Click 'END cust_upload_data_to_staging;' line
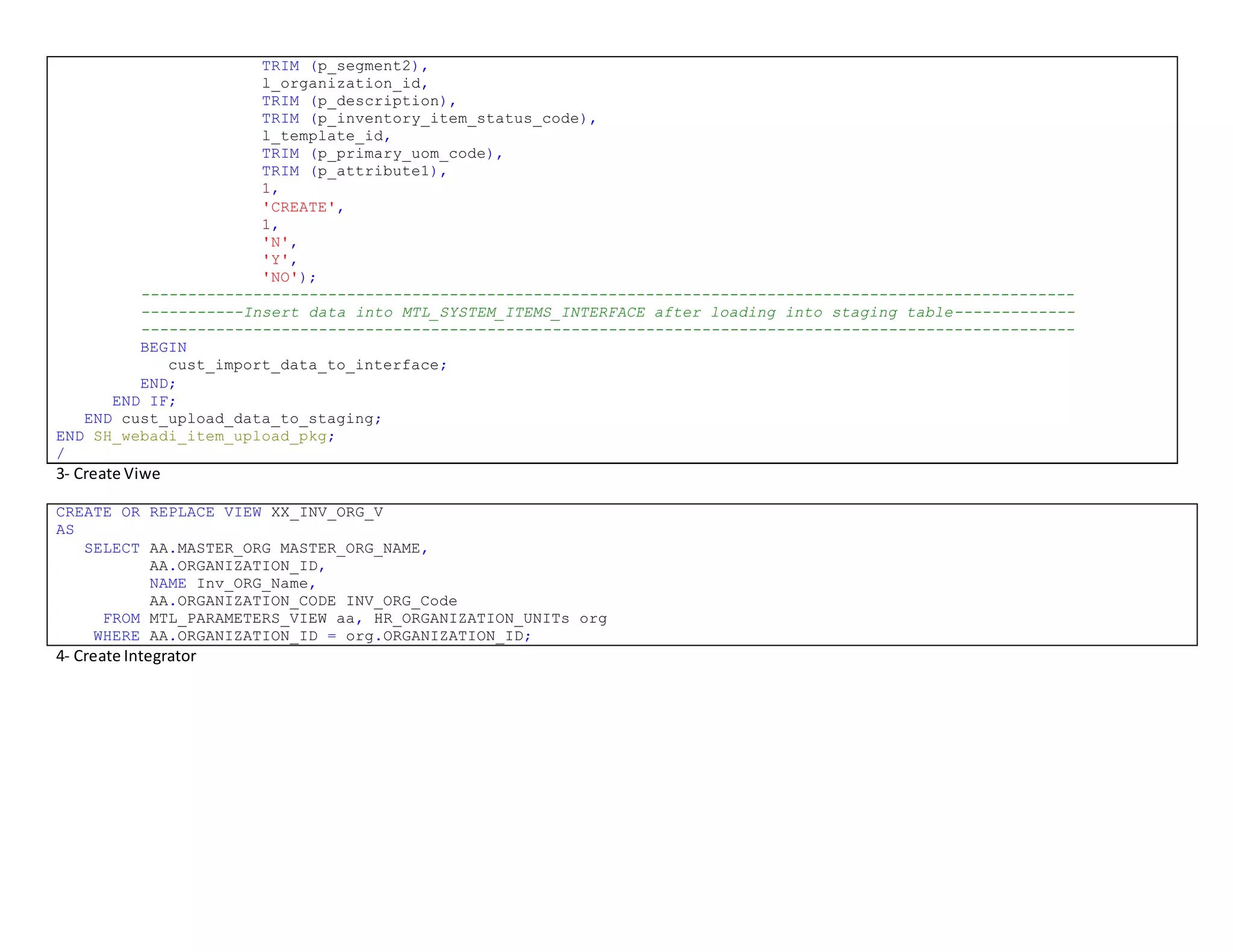 (233, 419)
